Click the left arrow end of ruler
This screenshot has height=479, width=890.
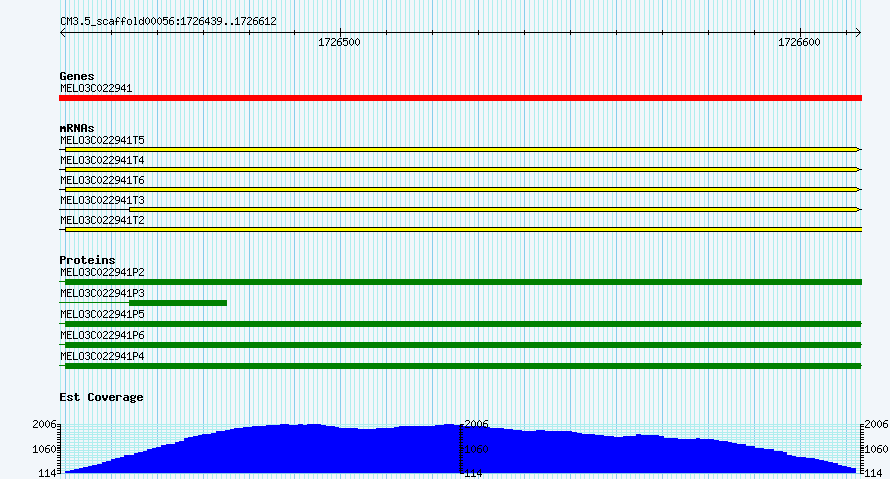click(63, 33)
